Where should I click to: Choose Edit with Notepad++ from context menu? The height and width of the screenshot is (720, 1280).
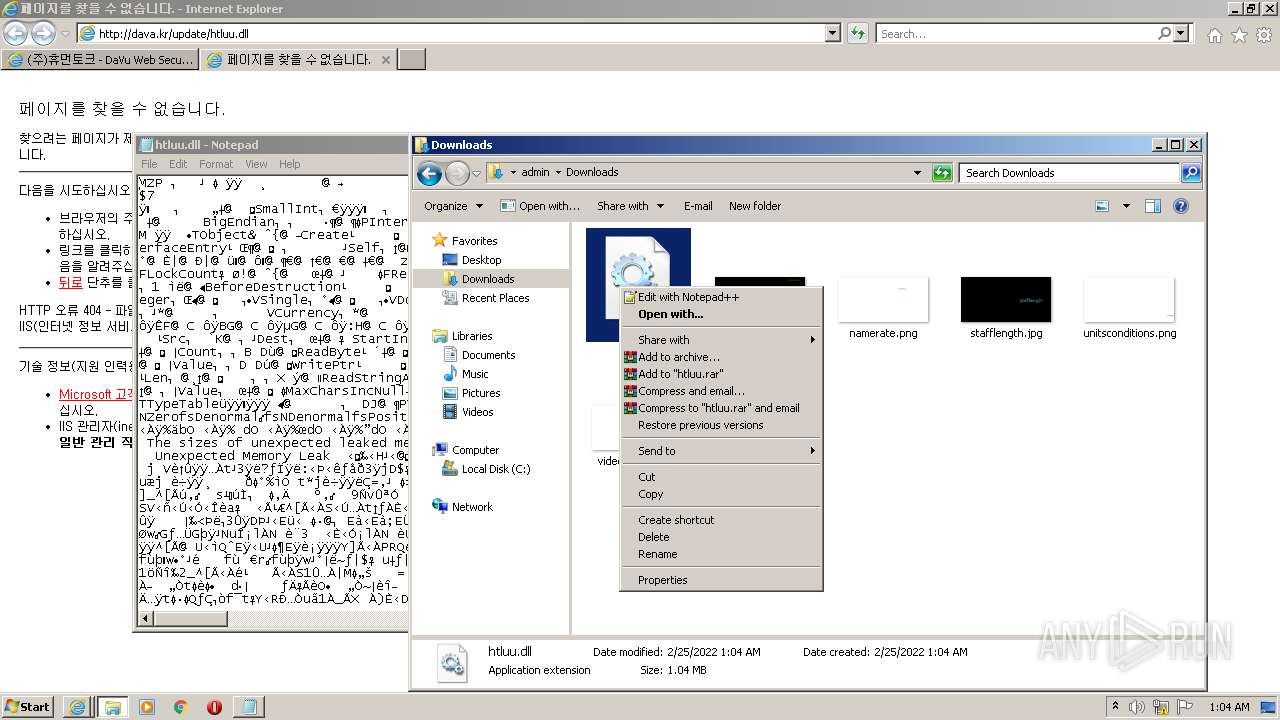tap(688, 297)
